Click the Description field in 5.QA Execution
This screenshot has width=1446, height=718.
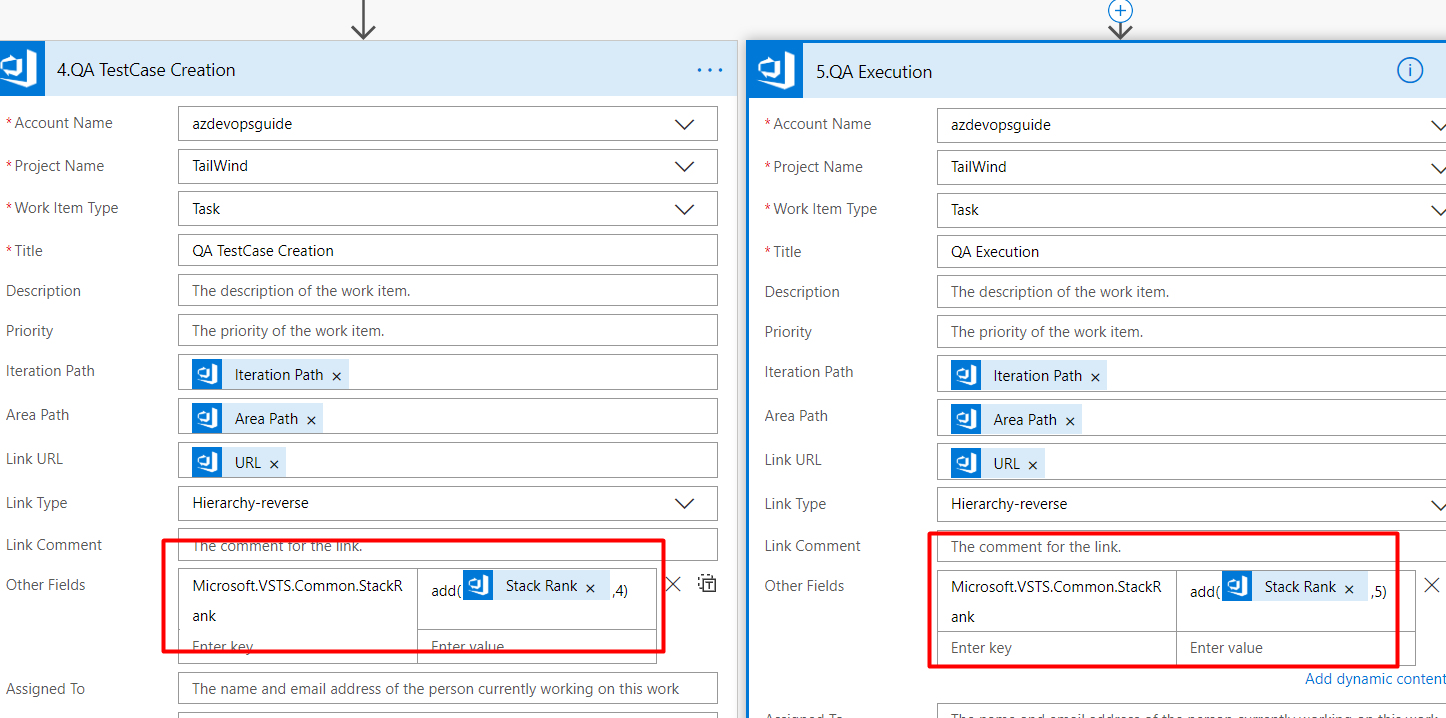(x=1192, y=291)
